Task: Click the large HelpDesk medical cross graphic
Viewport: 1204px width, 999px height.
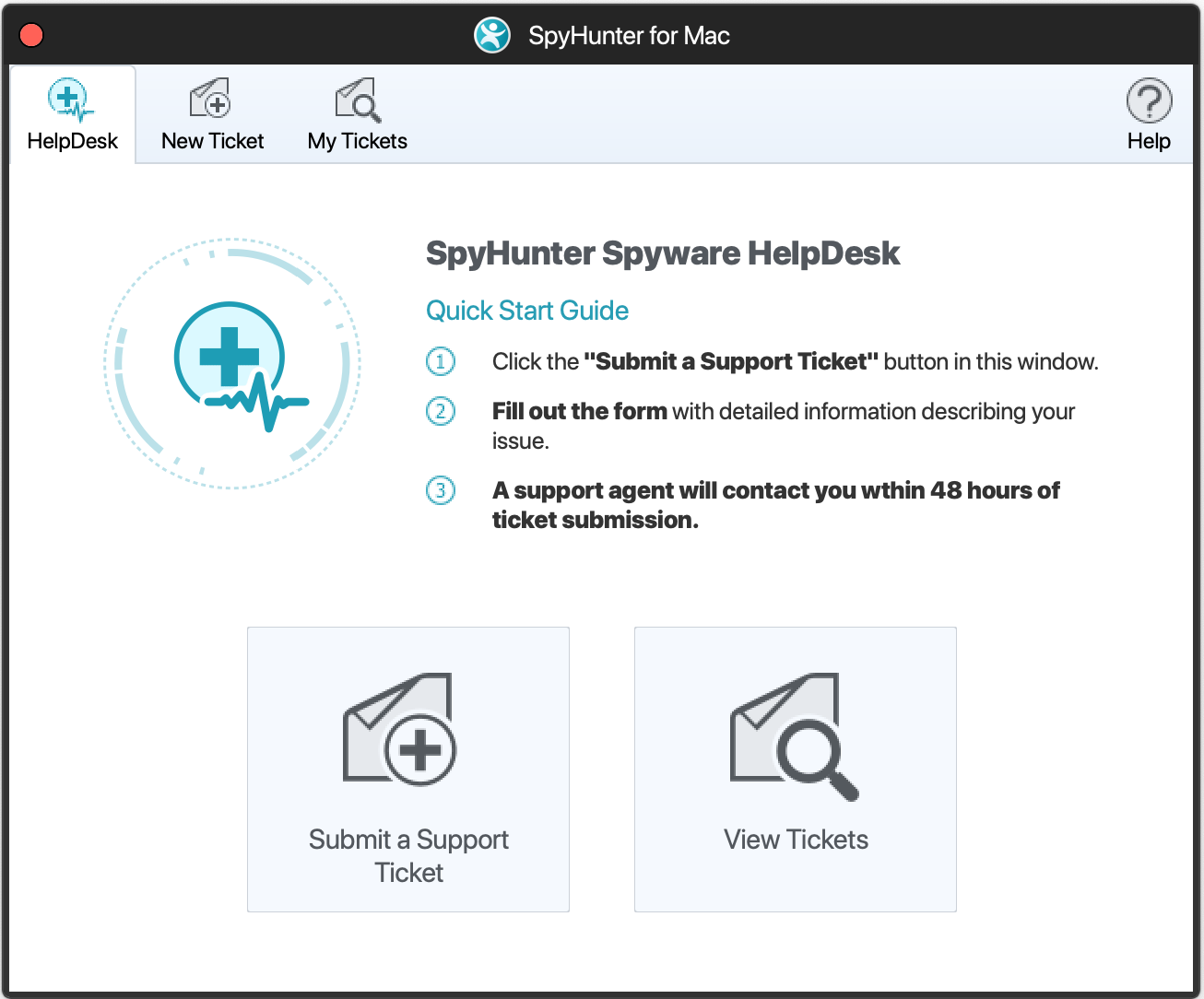Action: coord(232,364)
